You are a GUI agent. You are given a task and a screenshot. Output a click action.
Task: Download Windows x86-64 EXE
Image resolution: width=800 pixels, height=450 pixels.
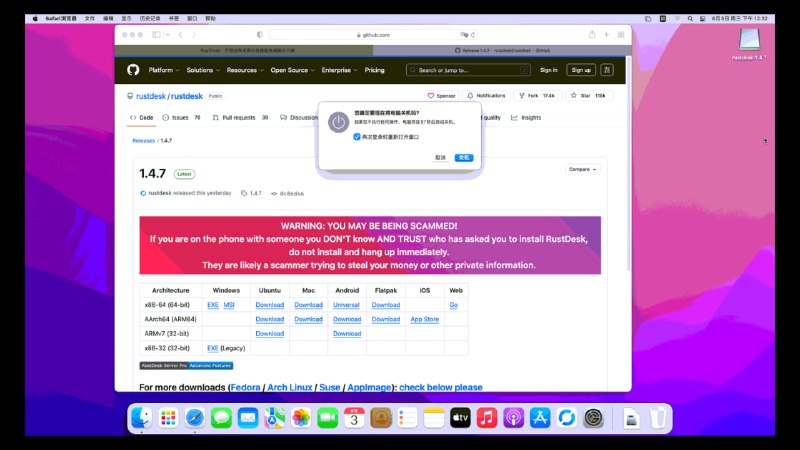[x=213, y=305]
